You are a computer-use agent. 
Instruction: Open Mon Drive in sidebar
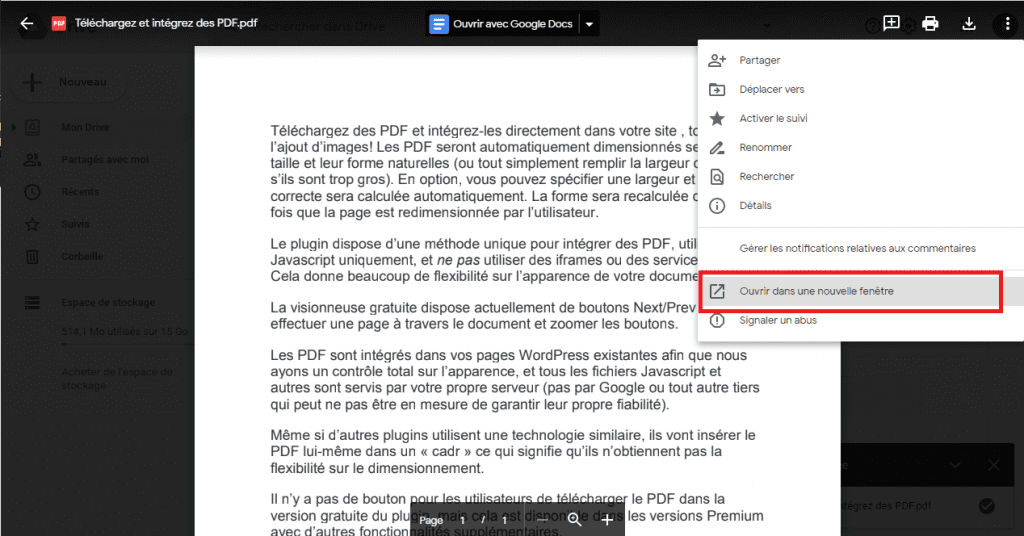pos(86,127)
